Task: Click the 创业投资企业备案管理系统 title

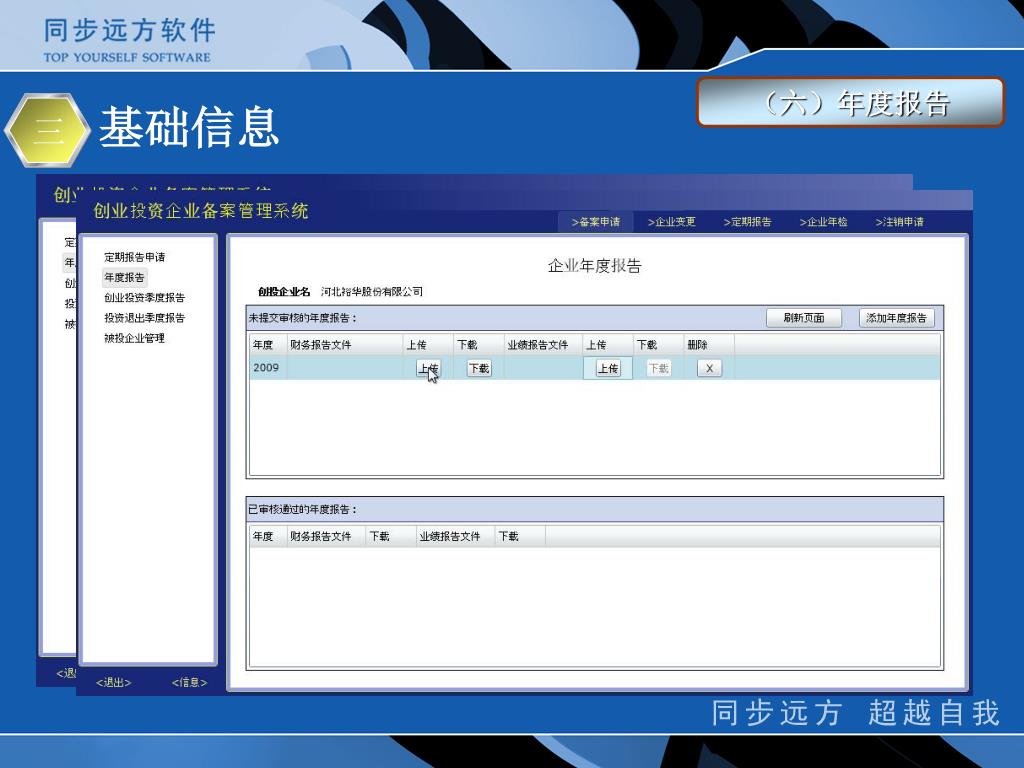Action: point(200,211)
